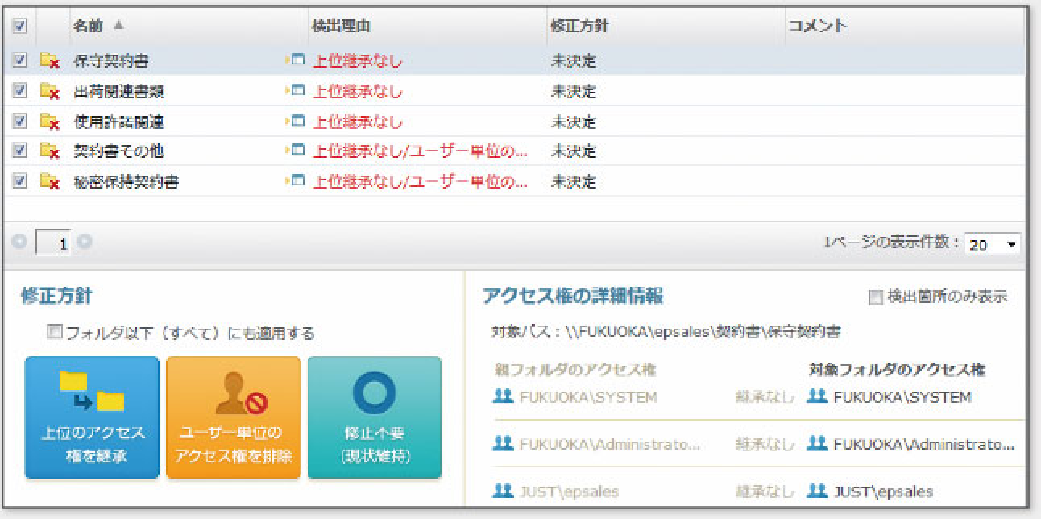1041x519 pixels.
Task: Select folder name 使用許諾関連
Action: (118, 121)
